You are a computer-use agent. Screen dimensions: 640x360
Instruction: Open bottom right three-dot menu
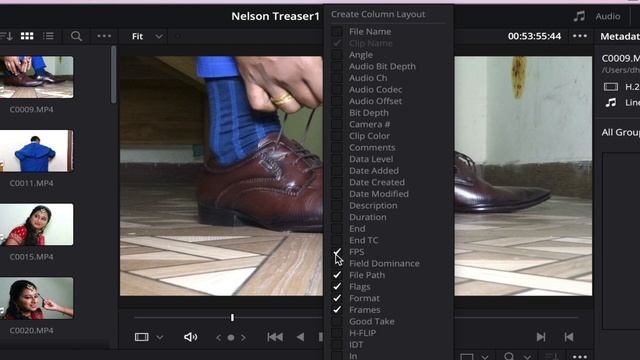pyautogui.click(x=580, y=357)
